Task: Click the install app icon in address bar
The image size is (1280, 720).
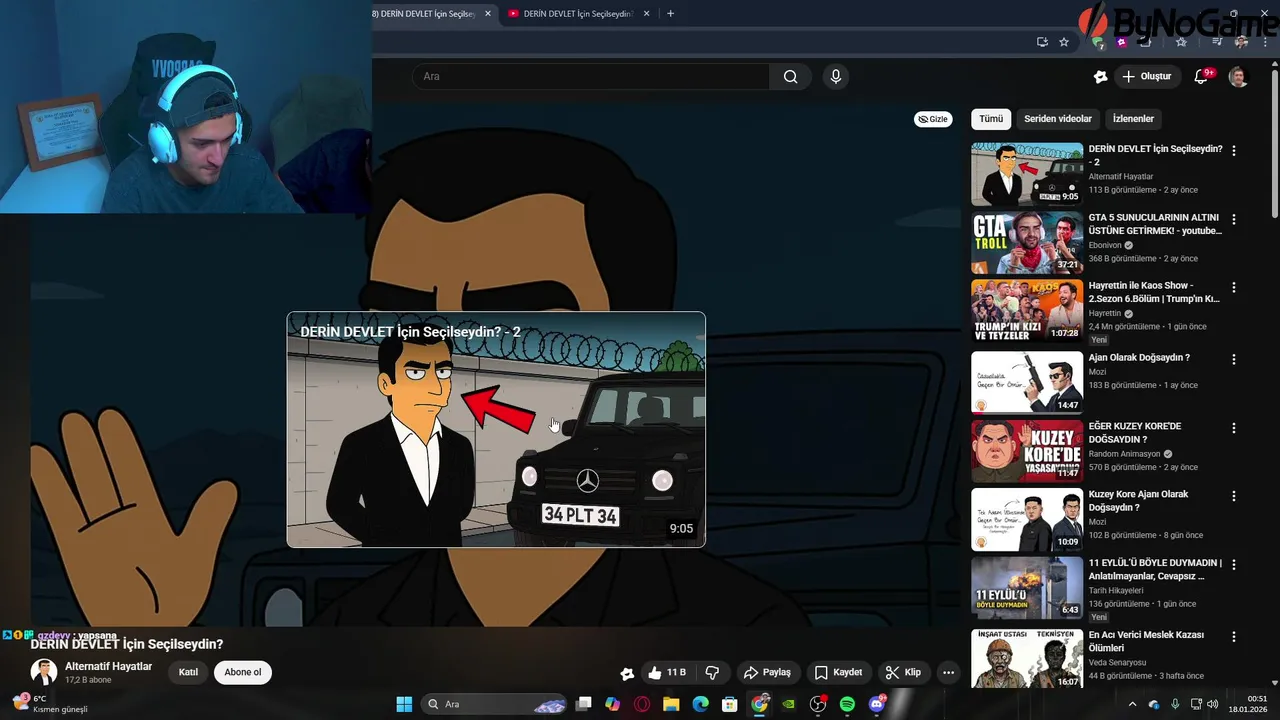Action: tap(1042, 42)
